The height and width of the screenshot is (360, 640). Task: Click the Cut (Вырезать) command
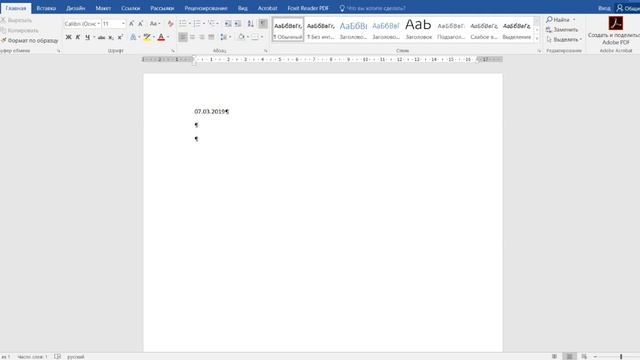click(x=16, y=20)
